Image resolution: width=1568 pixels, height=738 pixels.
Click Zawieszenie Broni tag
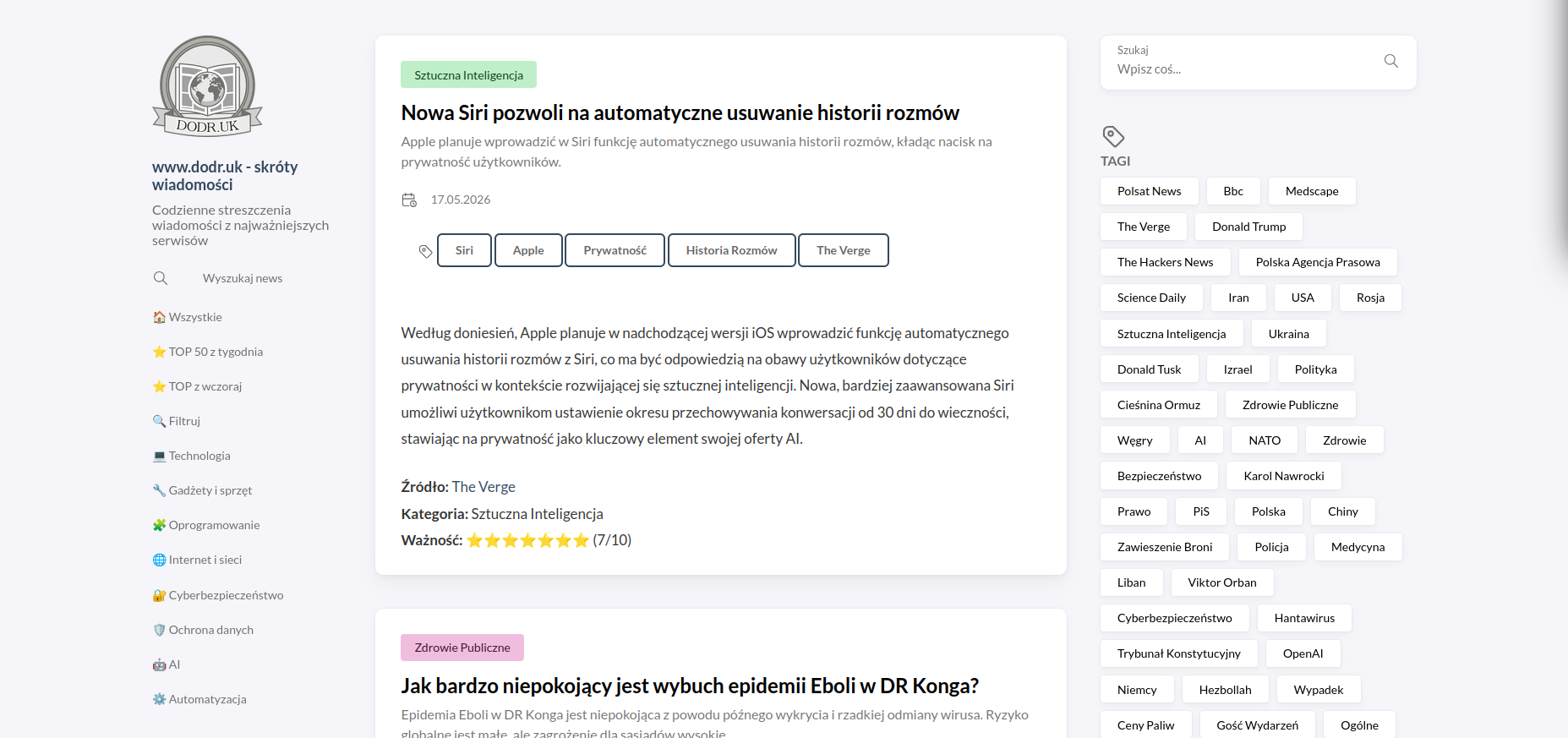1165,547
